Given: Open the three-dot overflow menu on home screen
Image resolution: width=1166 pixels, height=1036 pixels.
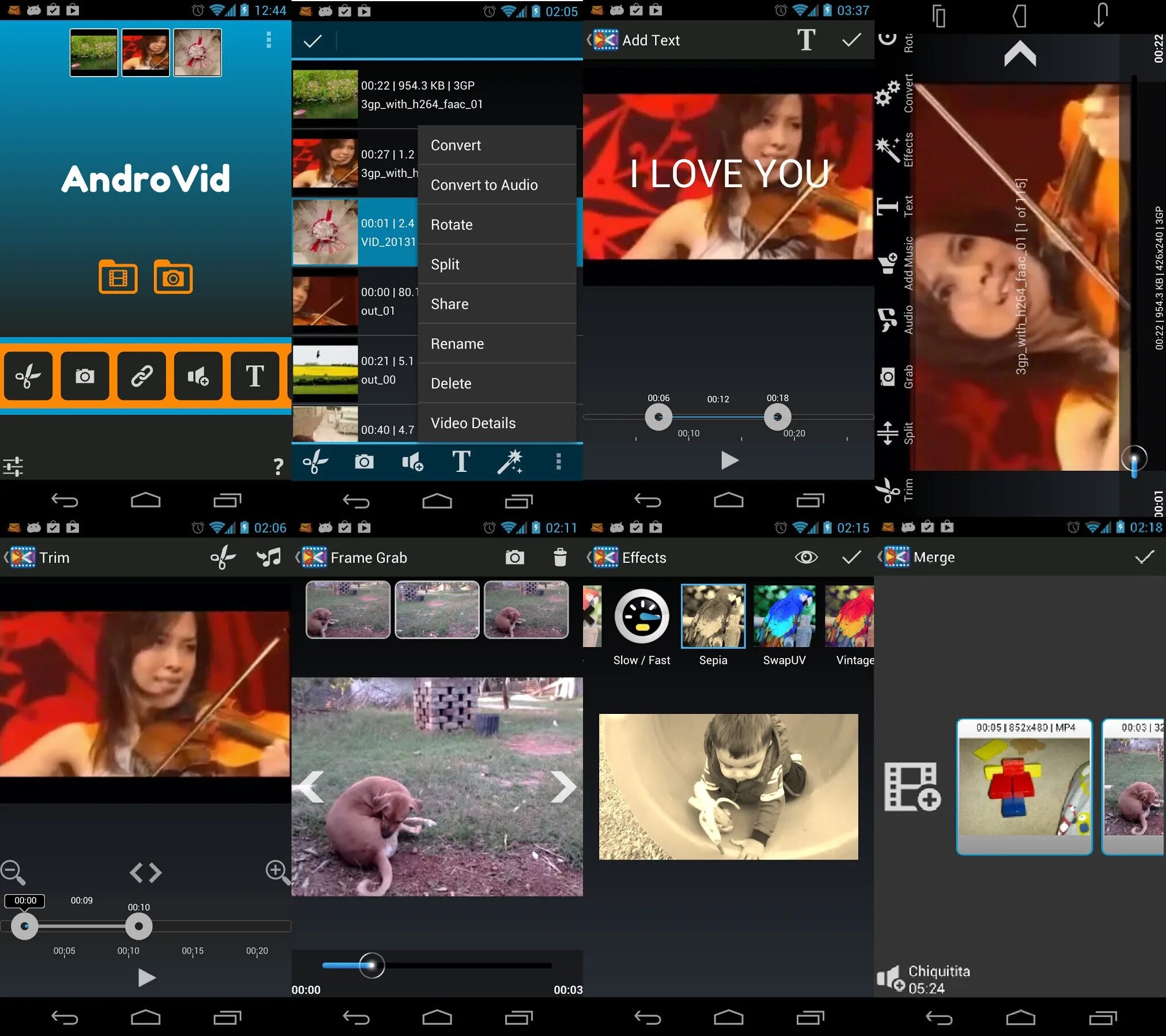Looking at the screenshot, I should 268,40.
